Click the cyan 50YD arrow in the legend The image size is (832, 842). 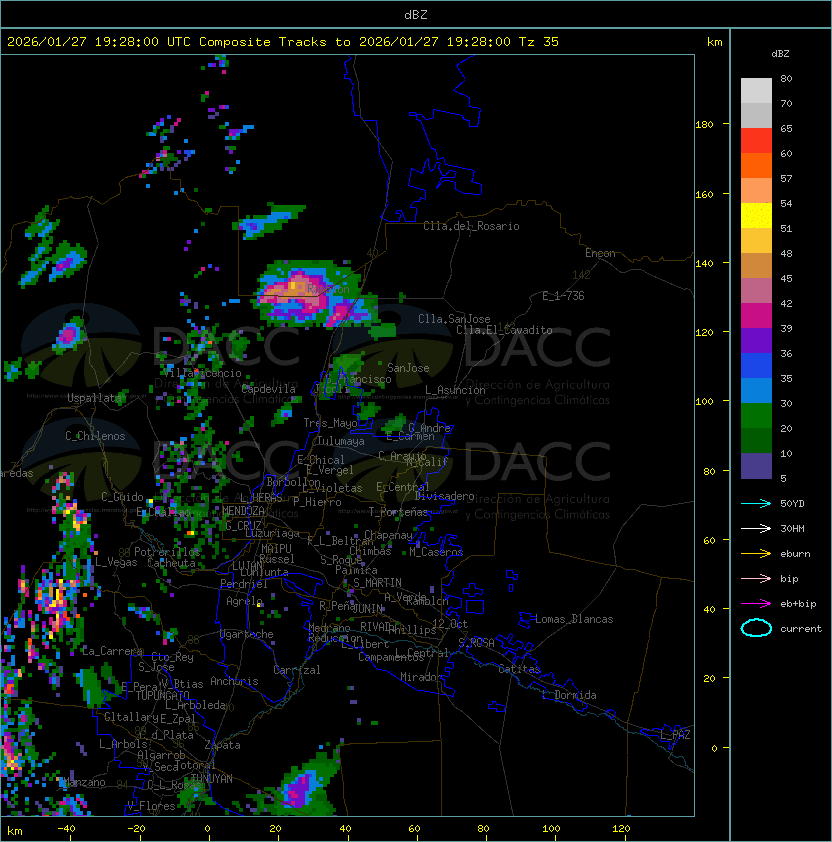756,504
